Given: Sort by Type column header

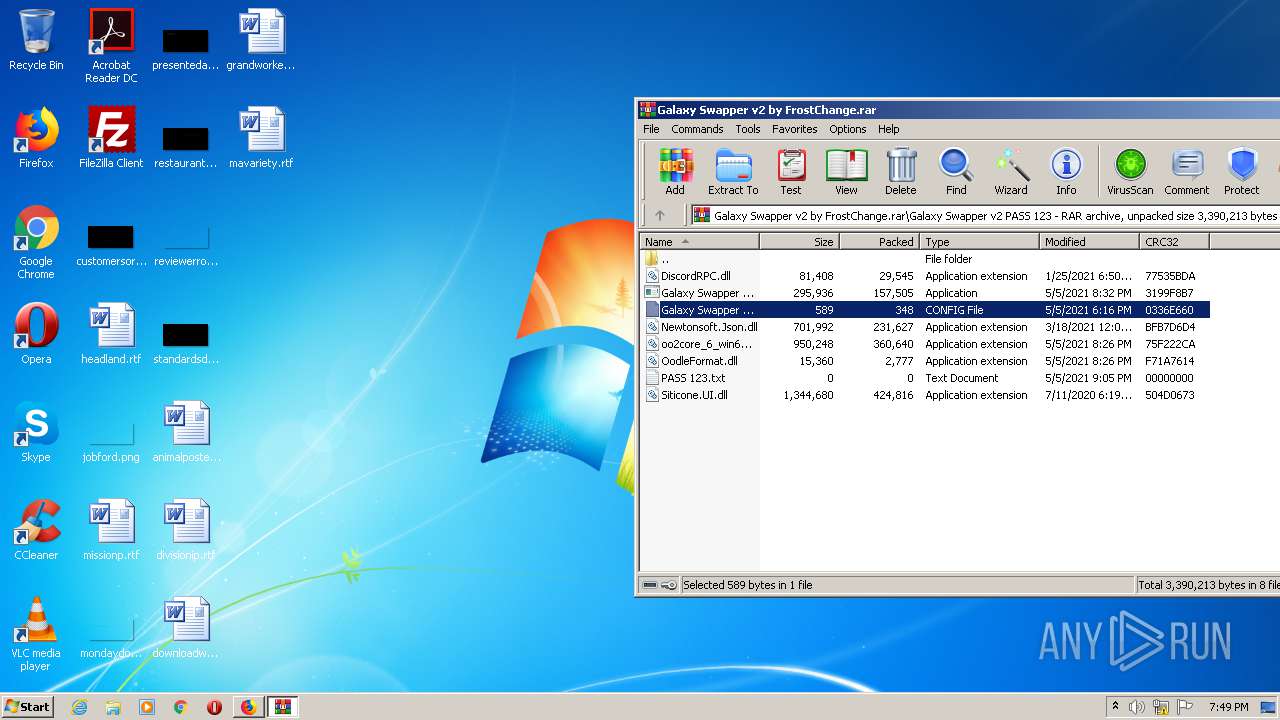Looking at the screenshot, I should click(x=979, y=242).
